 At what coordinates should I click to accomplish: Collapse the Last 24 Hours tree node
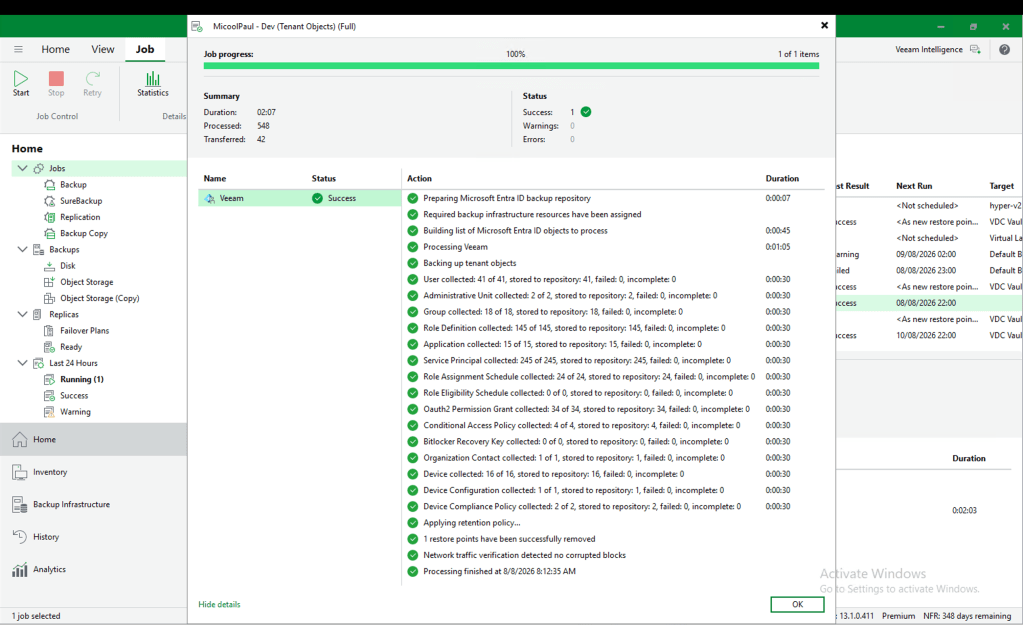pyautogui.click(x=22, y=363)
